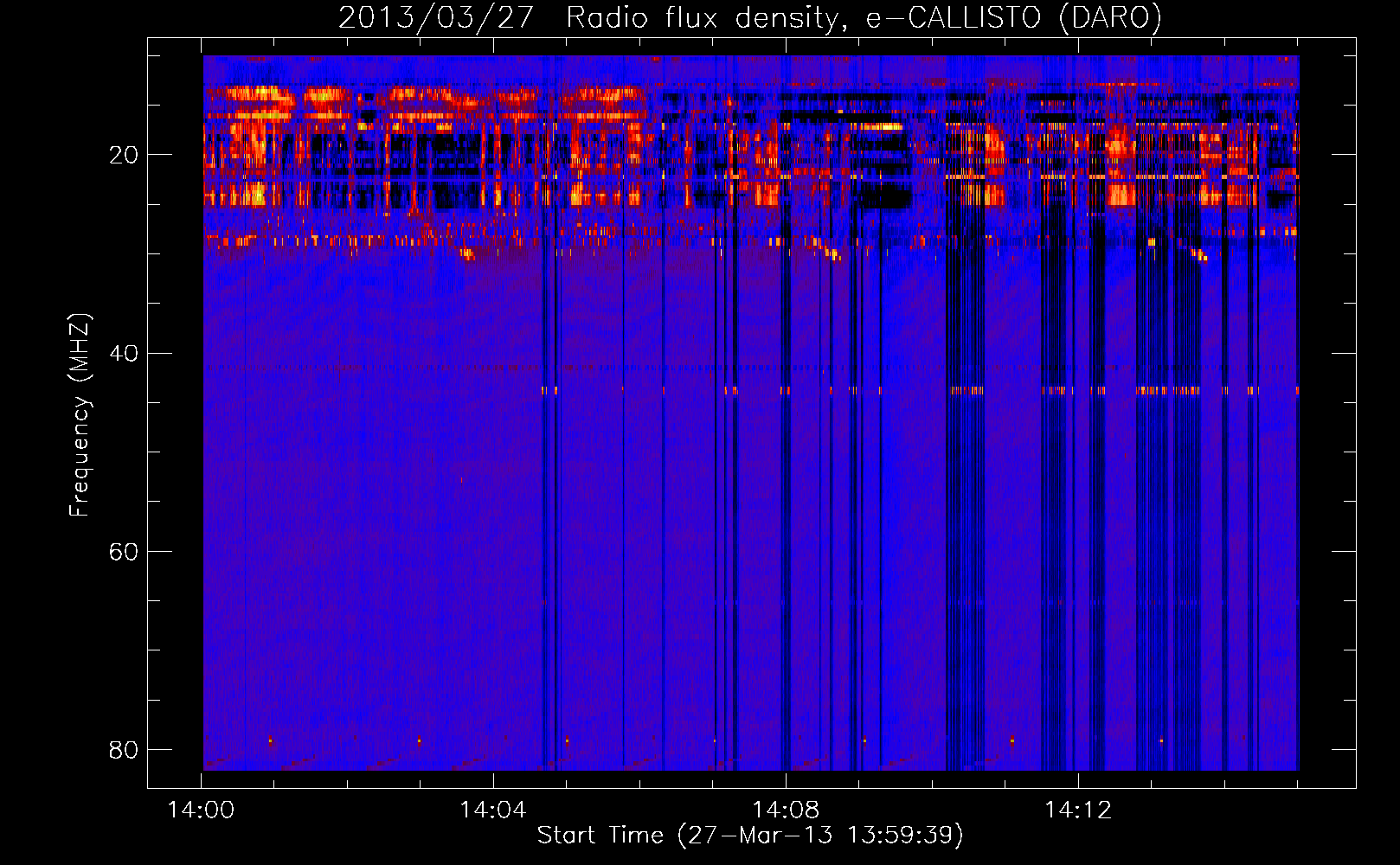Click the '40' frequency tick label
The width and height of the screenshot is (1400, 865).
[x=124, y=353]
